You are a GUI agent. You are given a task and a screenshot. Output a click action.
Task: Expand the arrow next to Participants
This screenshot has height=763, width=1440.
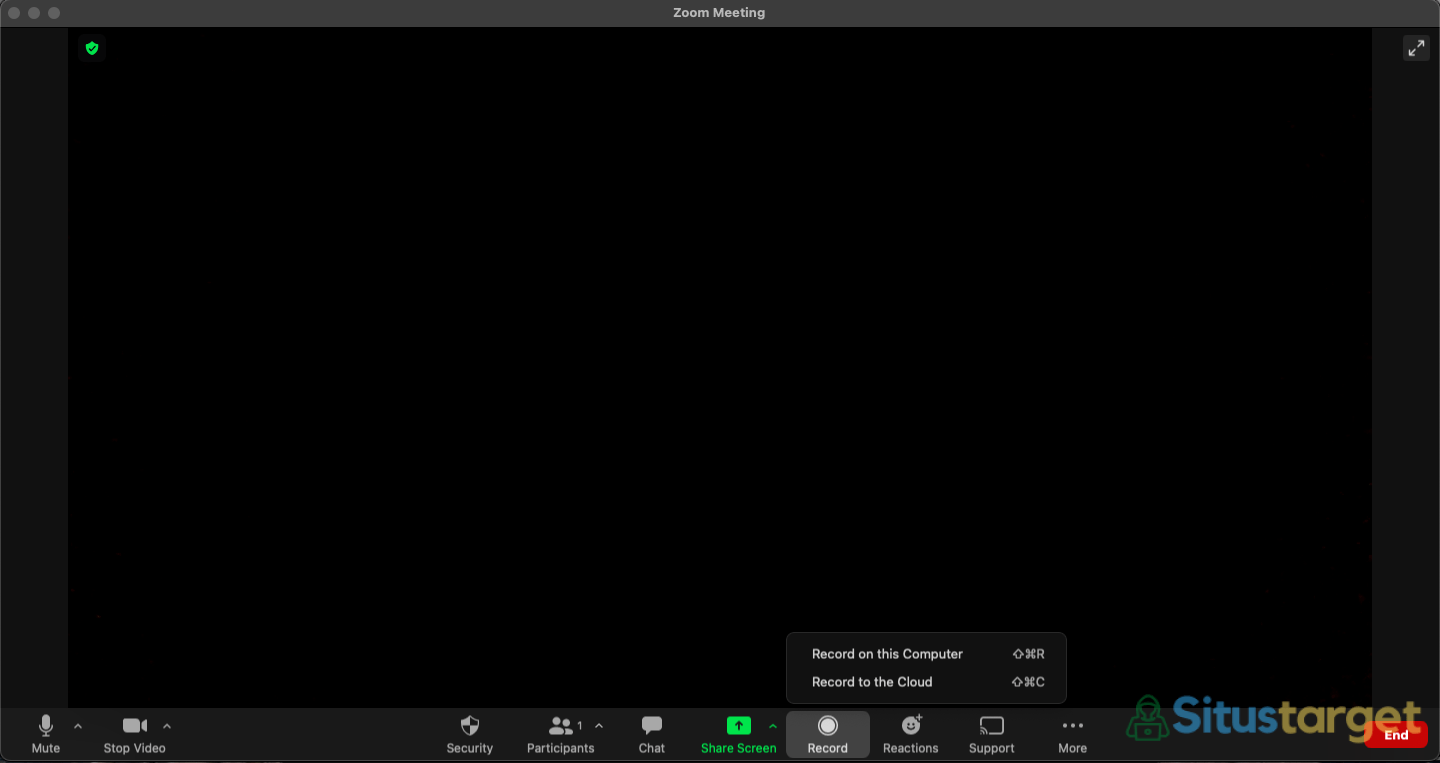click(599, 726)
